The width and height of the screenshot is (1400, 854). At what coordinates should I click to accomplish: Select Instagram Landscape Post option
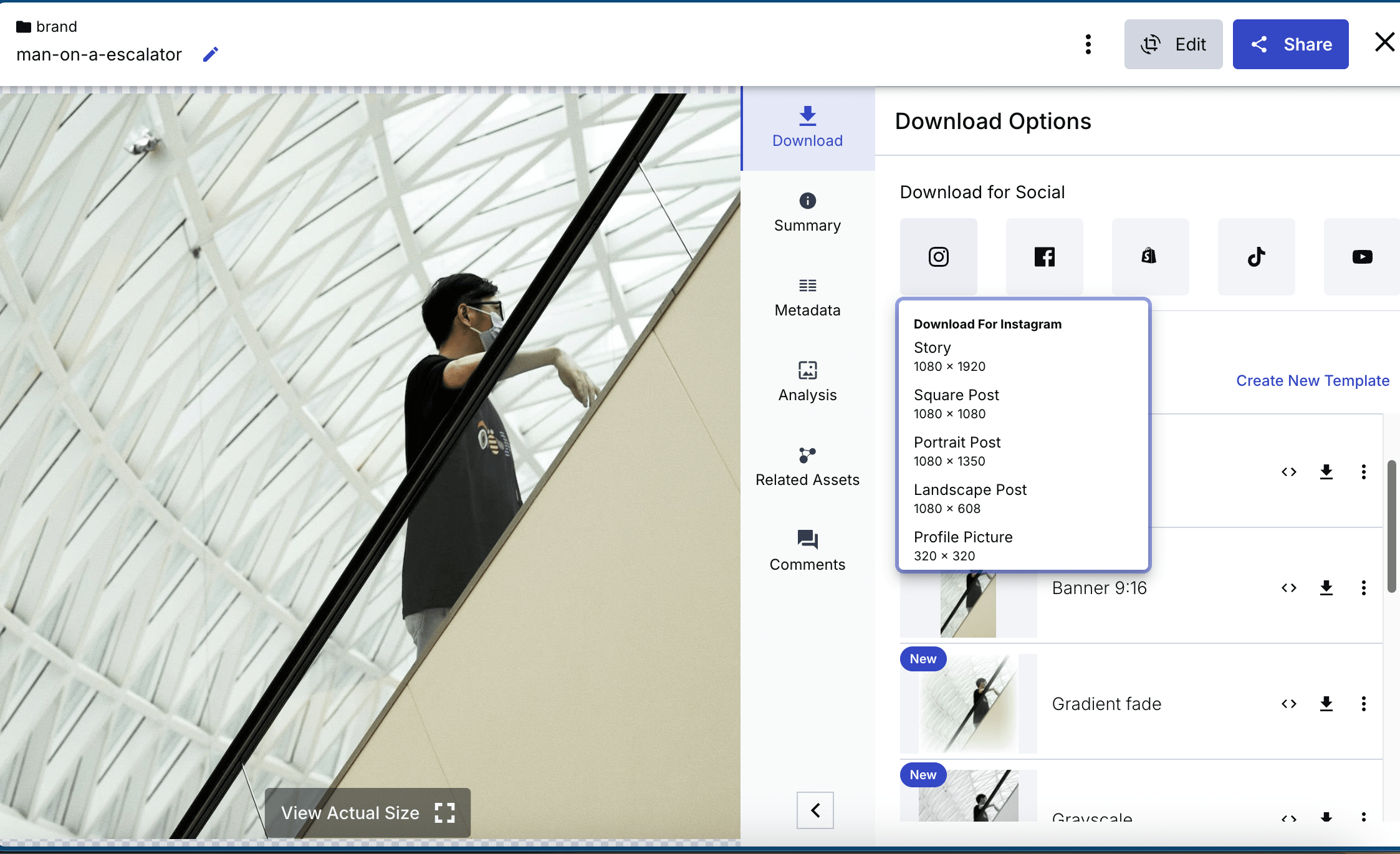(x=1022, y=499)
